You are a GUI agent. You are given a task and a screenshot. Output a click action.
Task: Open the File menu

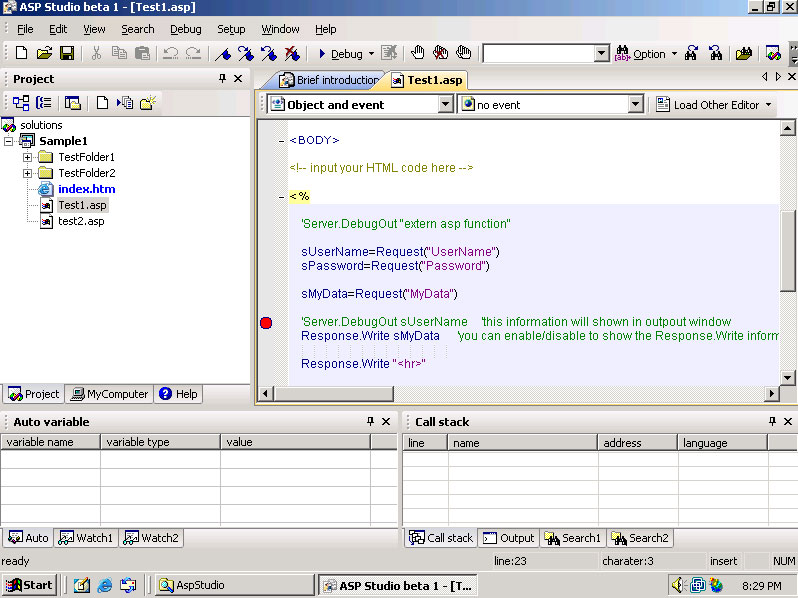[x=25, y=29]
